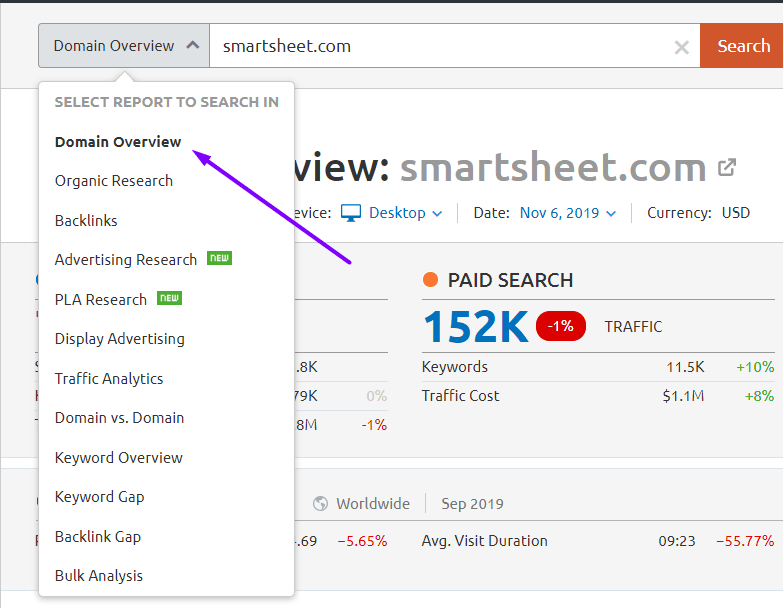Click the Currency: USD label

tap(698, 213)
